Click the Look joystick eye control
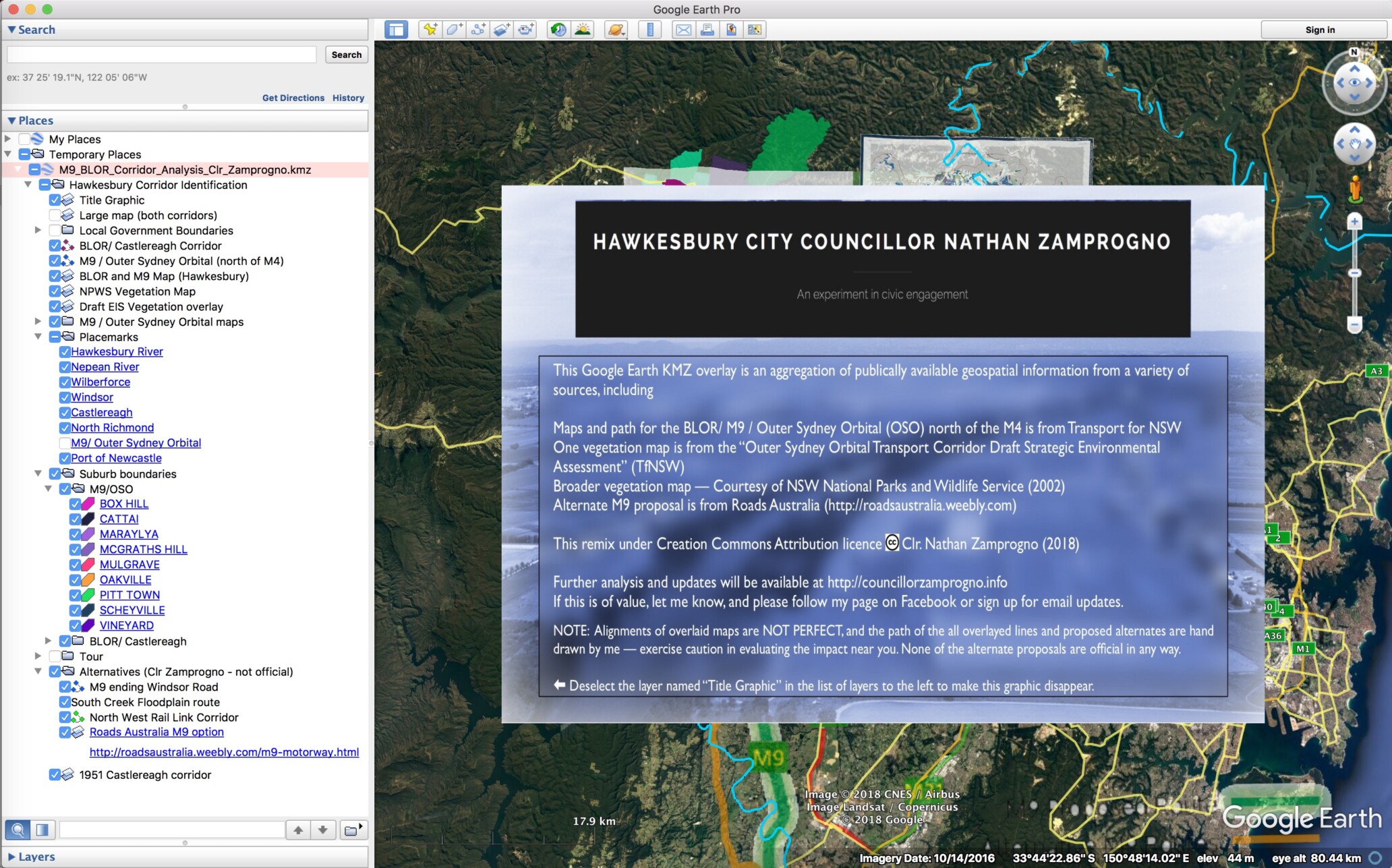This screenshot has width=1392, height=868. pyautogui.click(x=1354, y=83)
